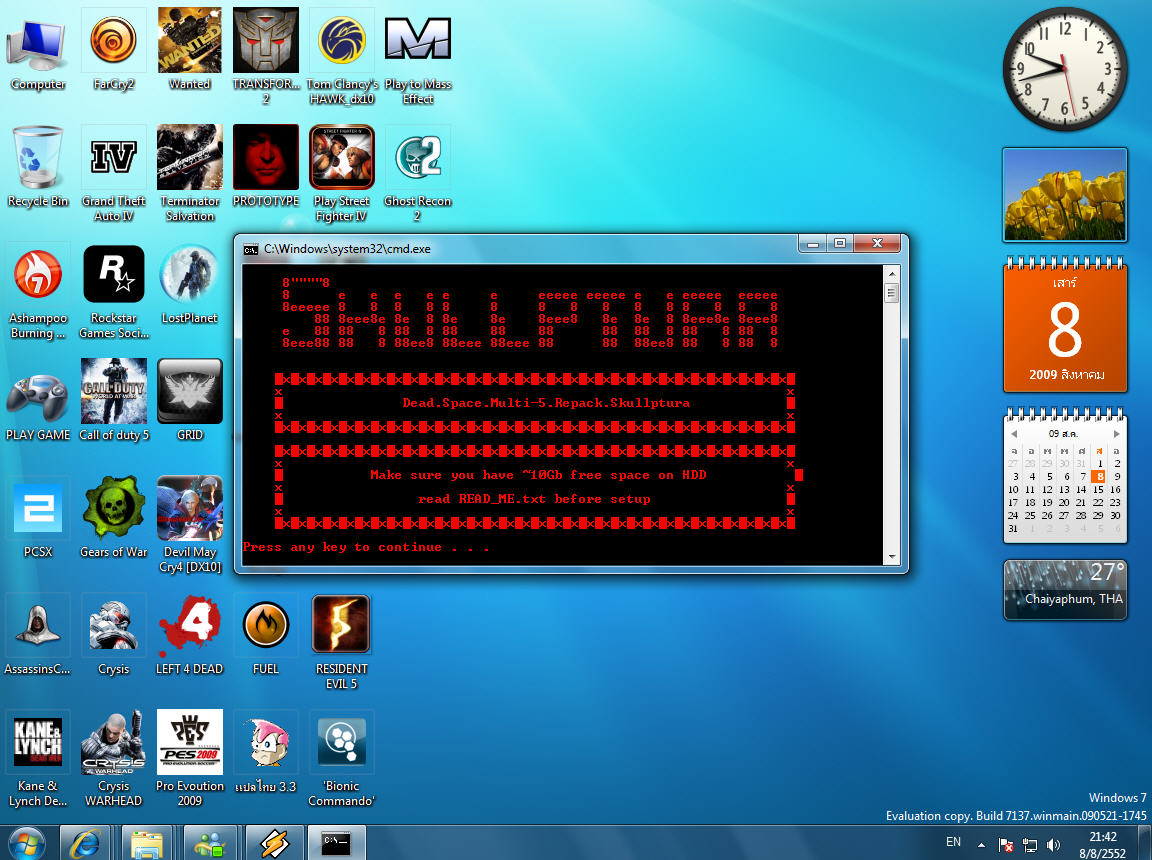
Task: Open the Transformers 2 shortcut
Action: click(x=266, y=56)
